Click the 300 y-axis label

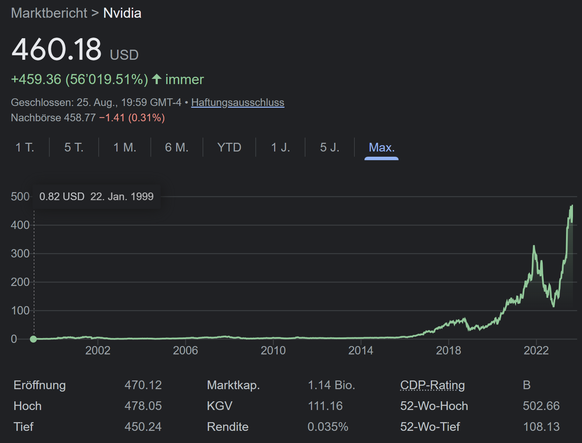point(20,254)
